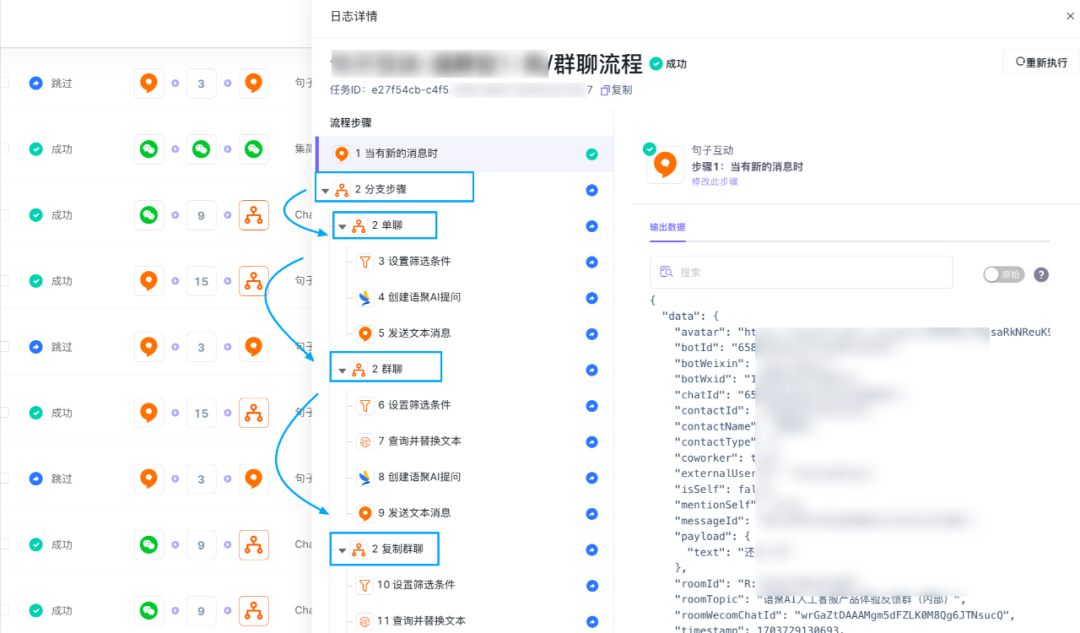Click the 日志详情 panel title
Image resolution: width=1080 pixels, height=633 pixels.
[354, 17]
